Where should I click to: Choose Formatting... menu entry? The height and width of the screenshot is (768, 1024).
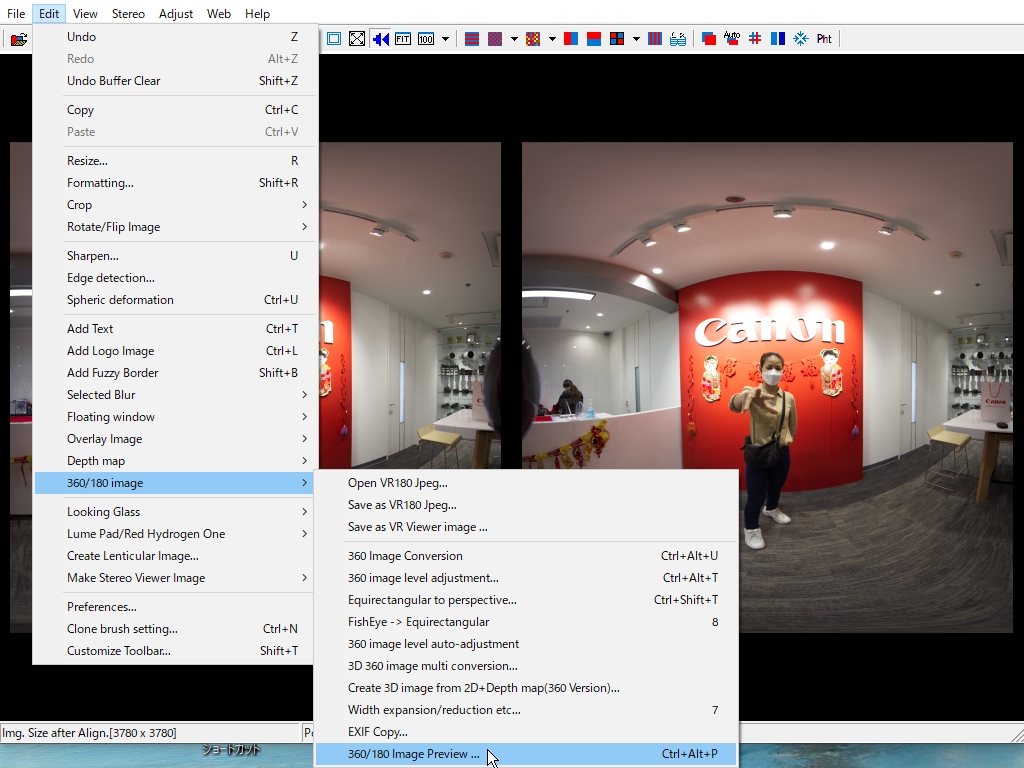(x=175, y=184)
